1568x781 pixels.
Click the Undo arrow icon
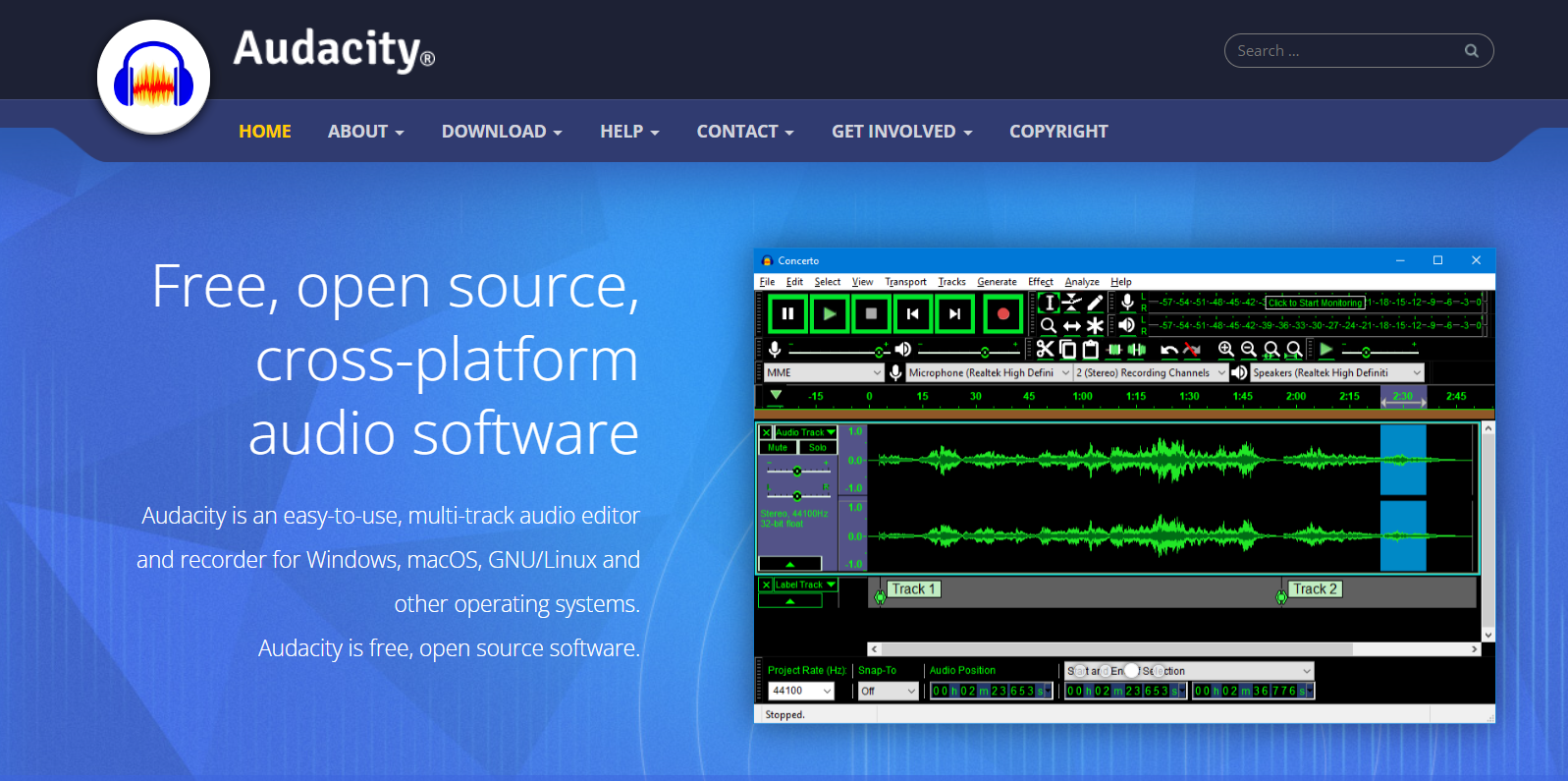coord(1168,349)
